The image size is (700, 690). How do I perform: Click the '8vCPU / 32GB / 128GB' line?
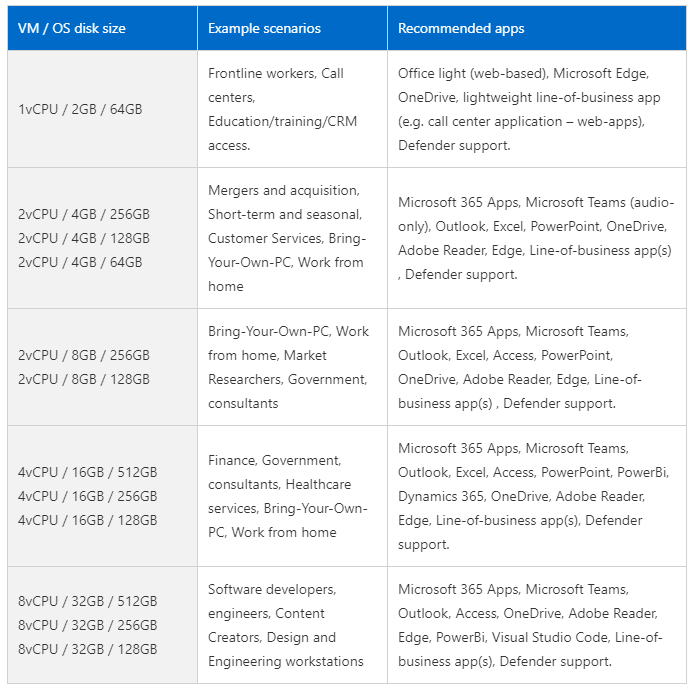(x=88, y=649)
